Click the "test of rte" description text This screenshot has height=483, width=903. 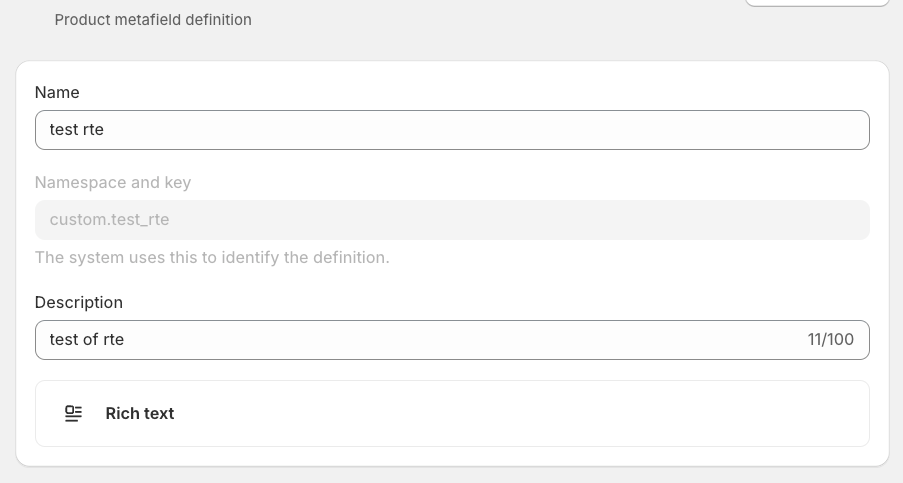coord(87,340)
